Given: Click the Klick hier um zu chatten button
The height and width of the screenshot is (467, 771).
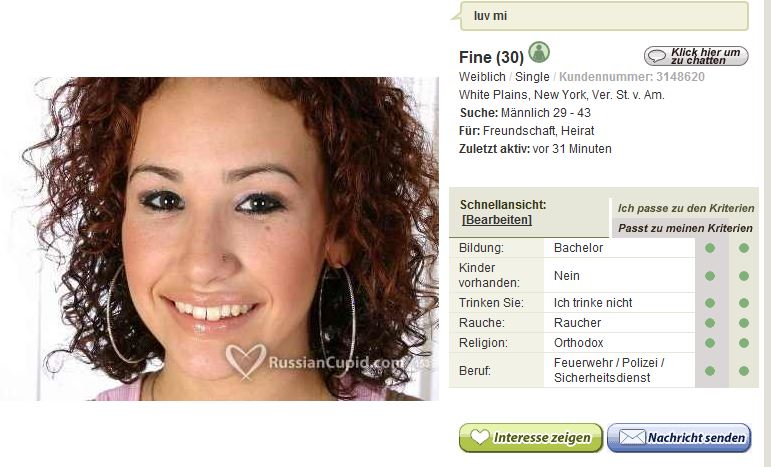Looking at the screenshot, I should tap(696, 56).
